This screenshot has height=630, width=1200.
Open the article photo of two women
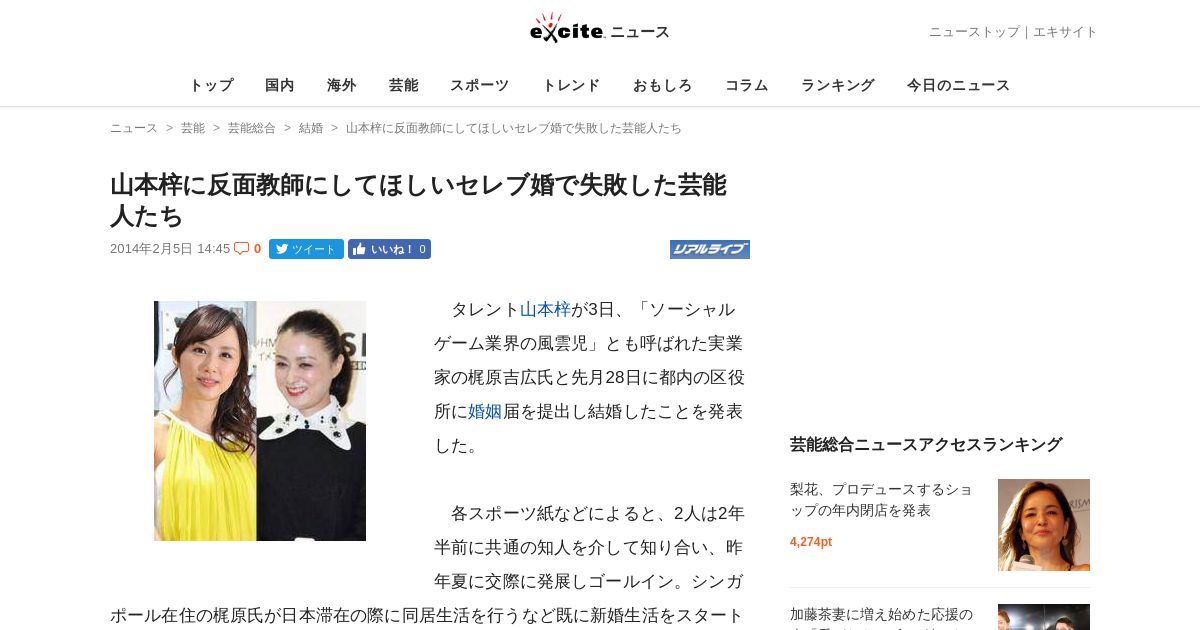pyautogui.click(x=260, y=421)
